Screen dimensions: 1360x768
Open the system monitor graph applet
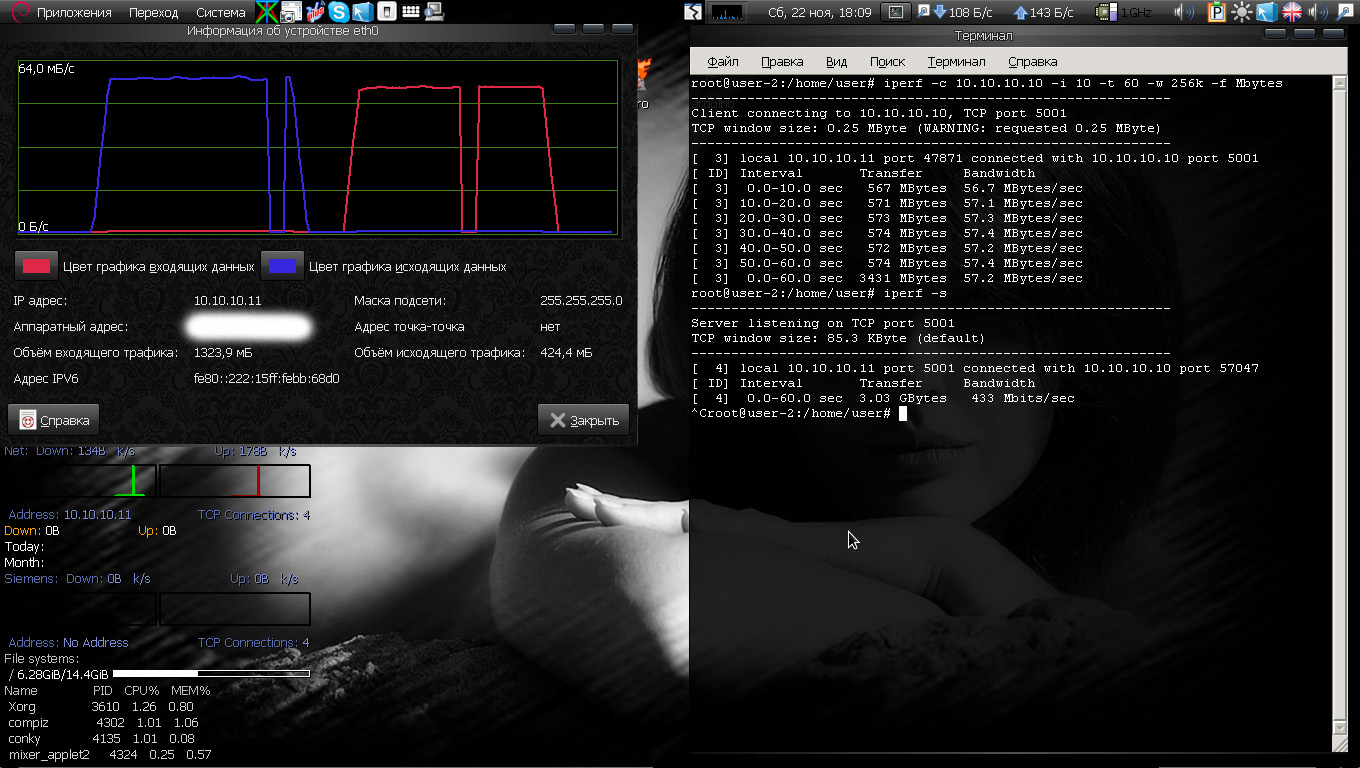(x=727, y=12)
